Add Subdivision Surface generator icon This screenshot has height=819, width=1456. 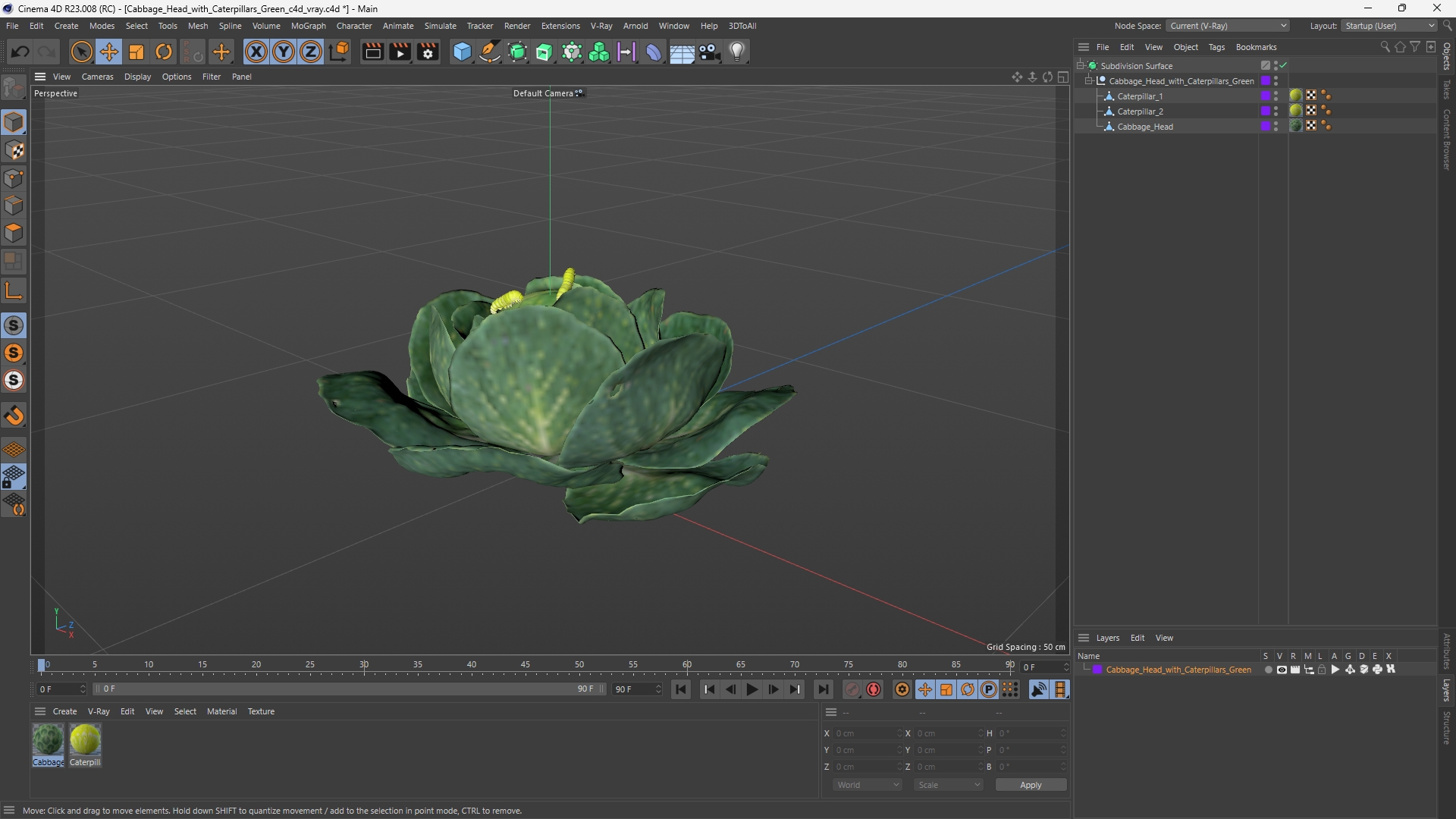517,52
